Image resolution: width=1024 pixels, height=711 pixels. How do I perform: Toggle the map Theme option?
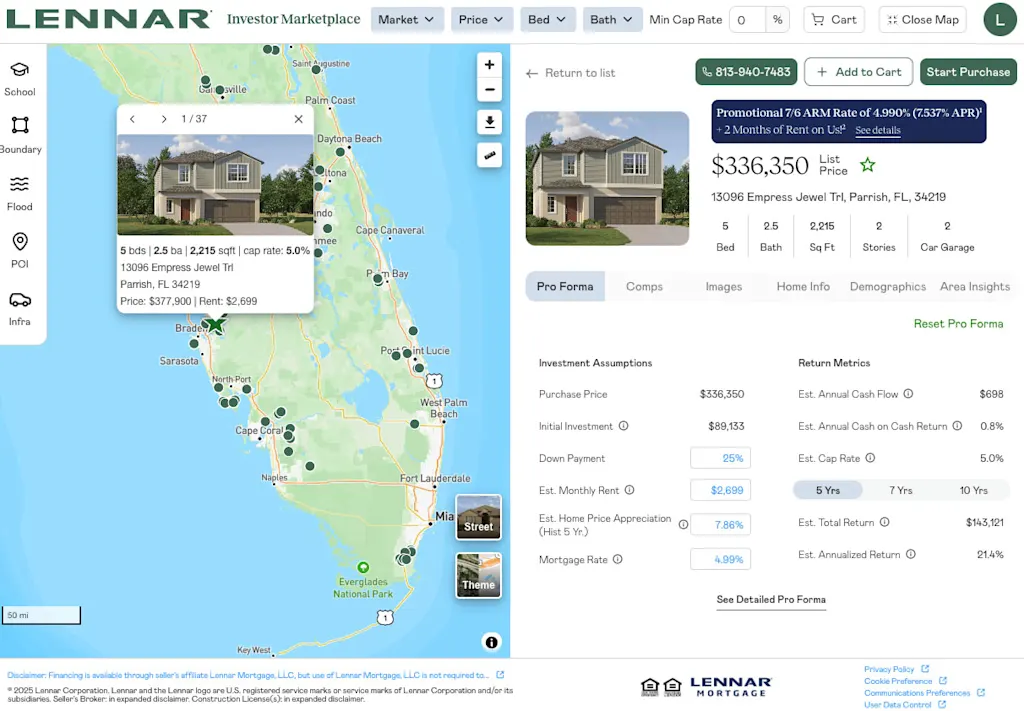click(478, 575)
